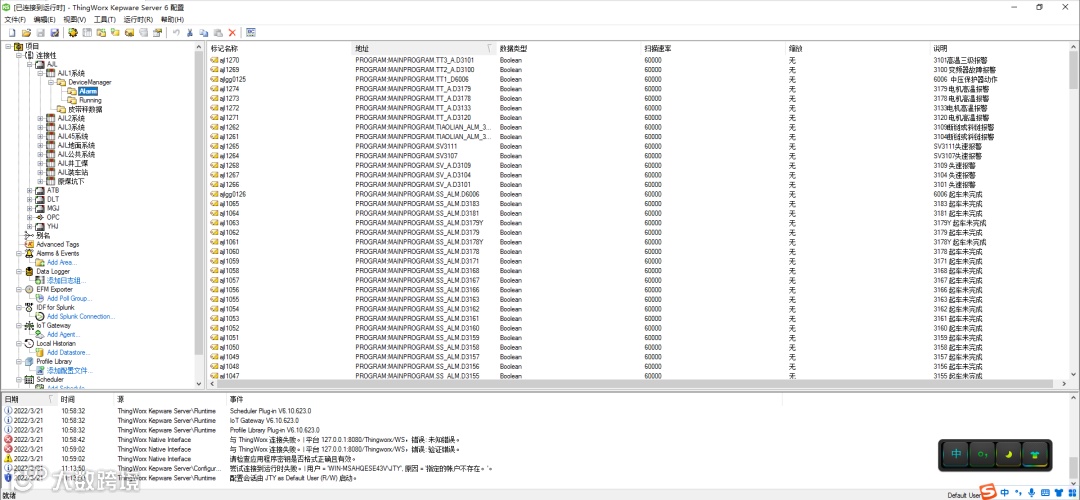
Task: Toggle the 中 Chinese input mode button
Action: coord(955,455)
